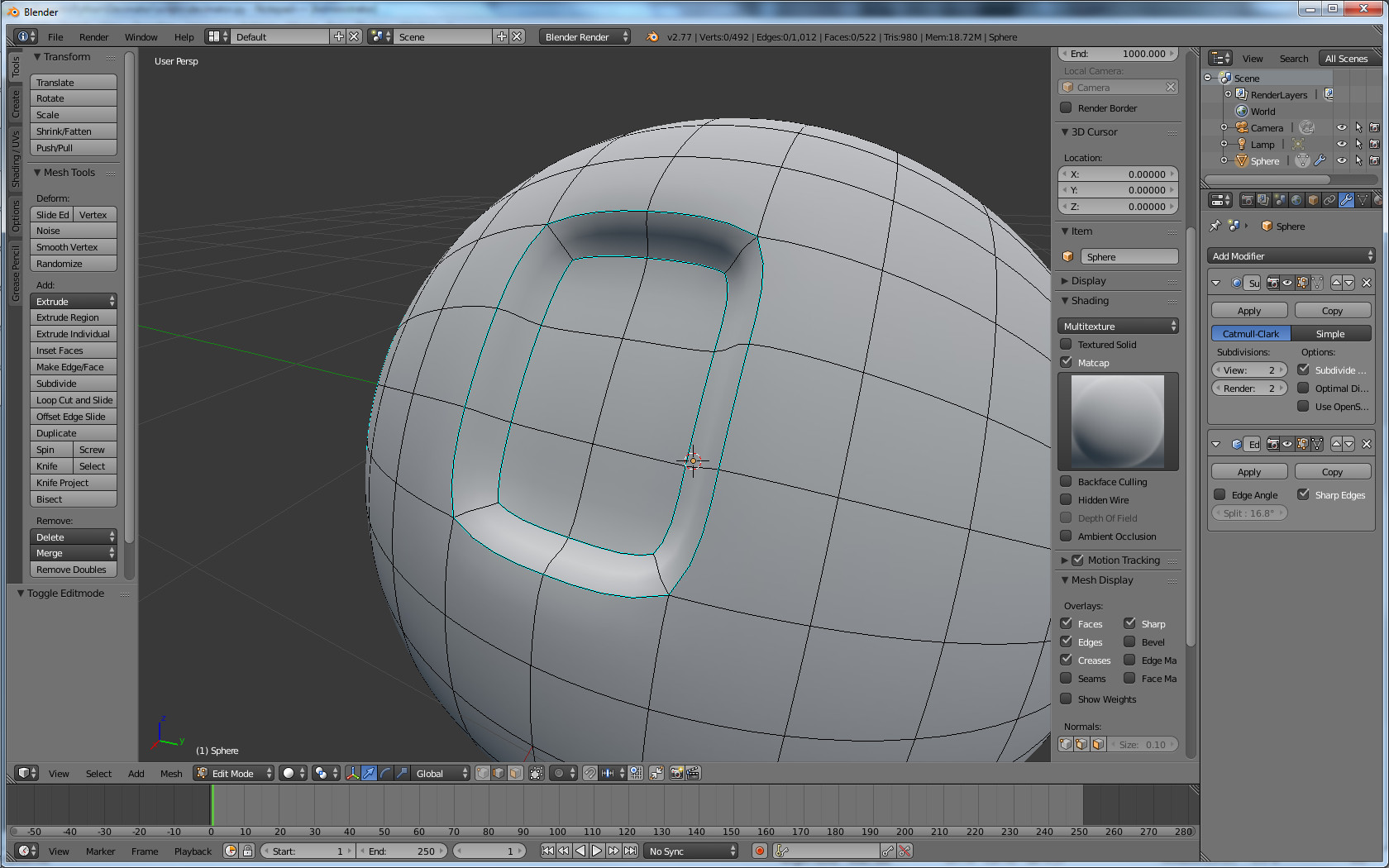This screenshot has height=868, width=1389.
Task: Play animation forward in timeline
Action: click(597, 851)
